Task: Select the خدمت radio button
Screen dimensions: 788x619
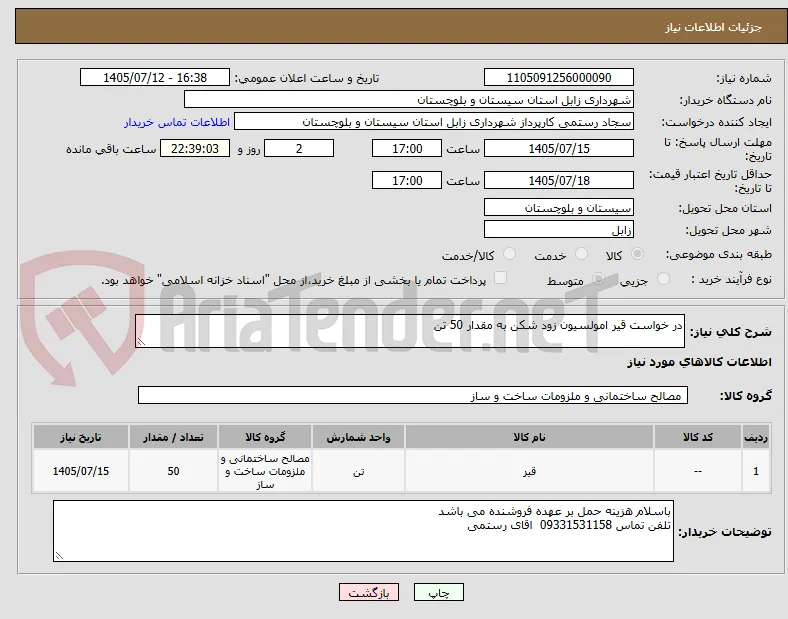Action: coord(581,254)
